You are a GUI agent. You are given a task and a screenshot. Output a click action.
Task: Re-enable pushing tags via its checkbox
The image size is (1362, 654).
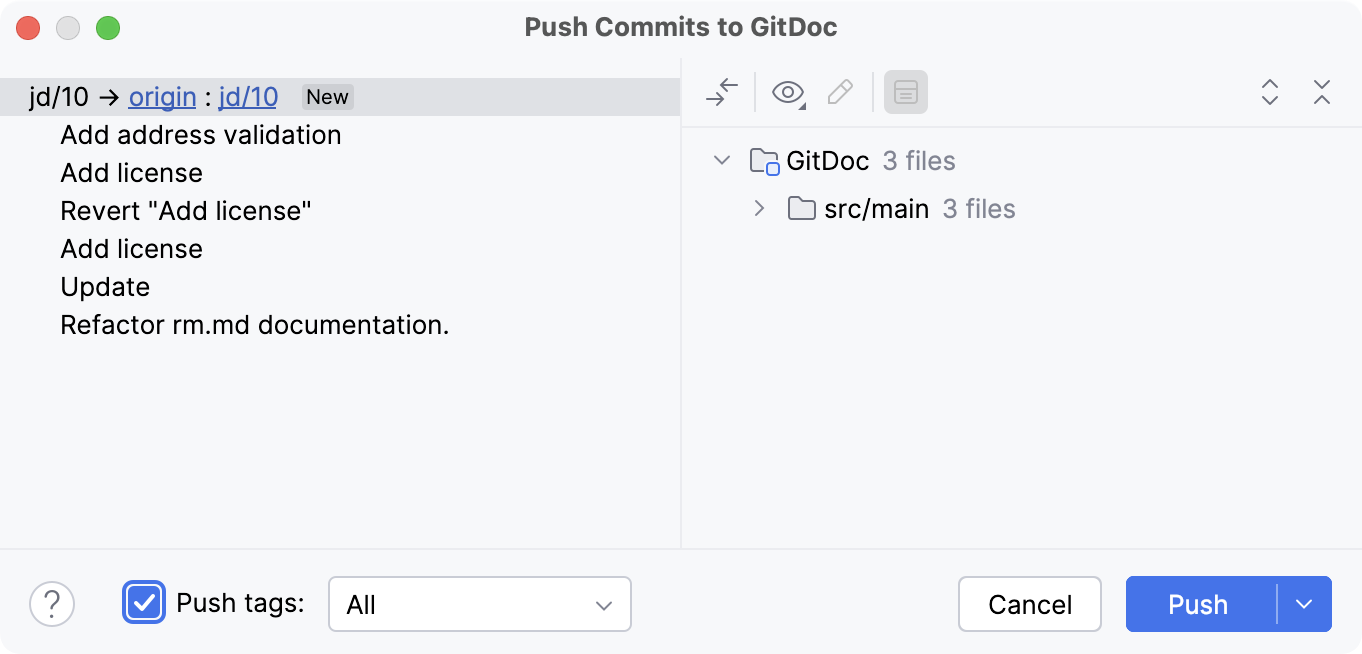pos(144,604)
